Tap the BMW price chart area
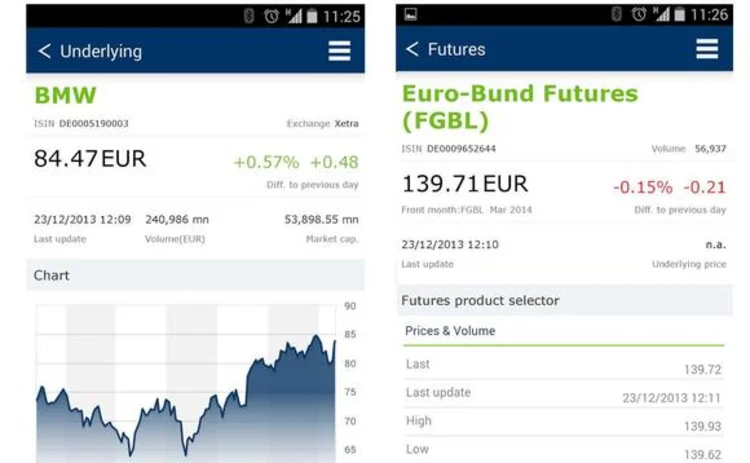This screenshot has height=463, width=750. [x=186, y=383]
